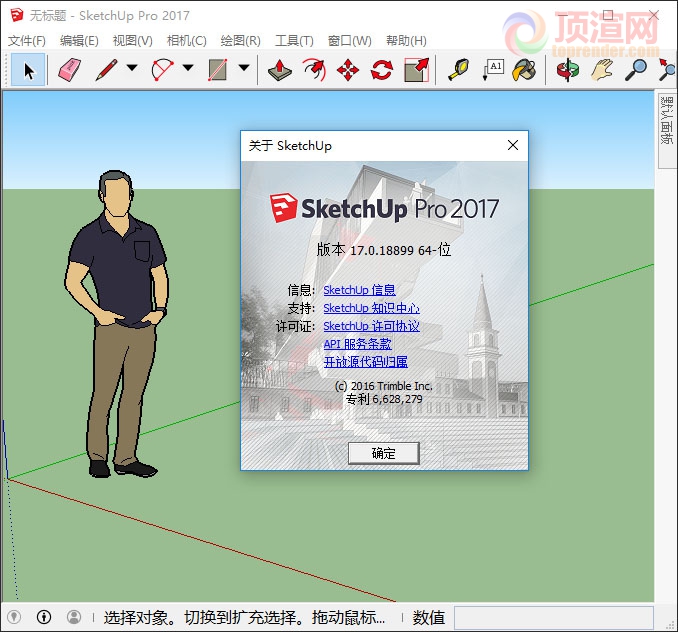The height and width of the screenshot is (632, 678).
Task: Pick the pink Eraser tool
Action: [x=69, y=70]
